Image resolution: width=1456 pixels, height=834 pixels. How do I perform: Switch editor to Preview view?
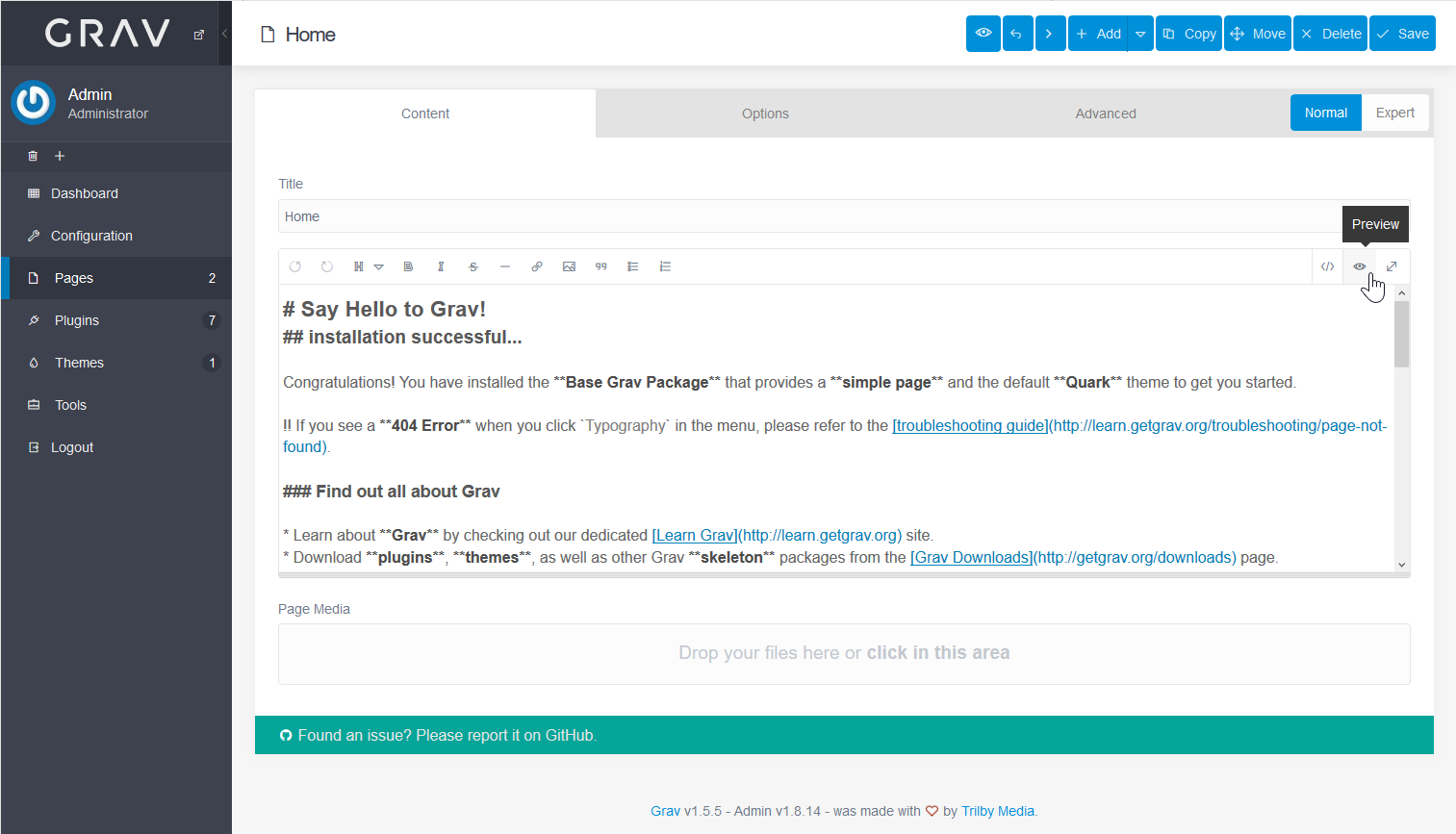point(1359,266)
